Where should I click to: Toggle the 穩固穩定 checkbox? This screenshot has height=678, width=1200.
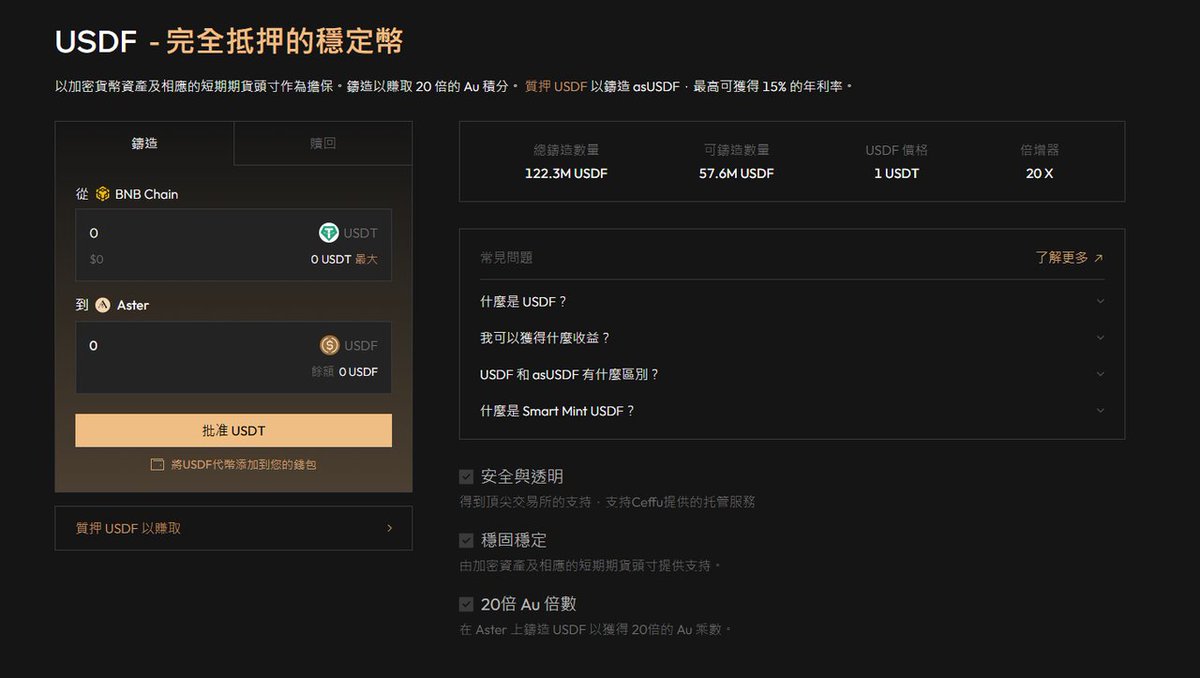(466, 540)
